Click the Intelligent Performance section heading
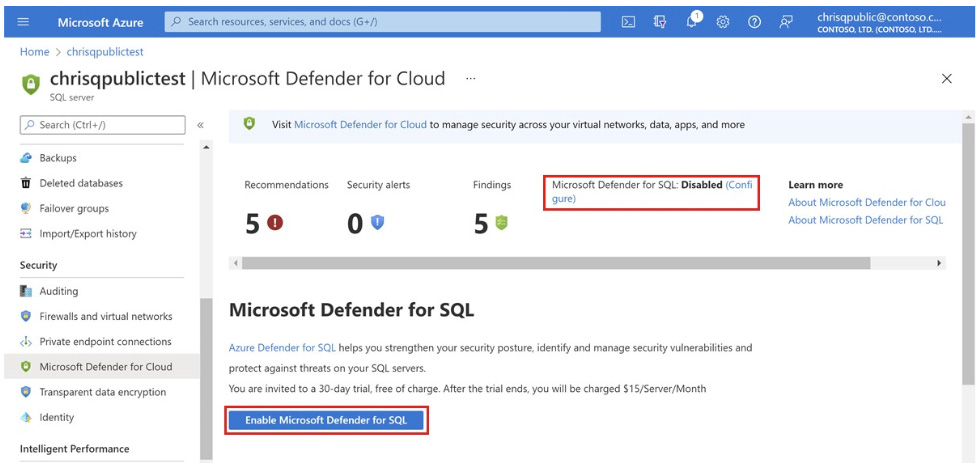 pyautogui.click(x=74, y=449)
